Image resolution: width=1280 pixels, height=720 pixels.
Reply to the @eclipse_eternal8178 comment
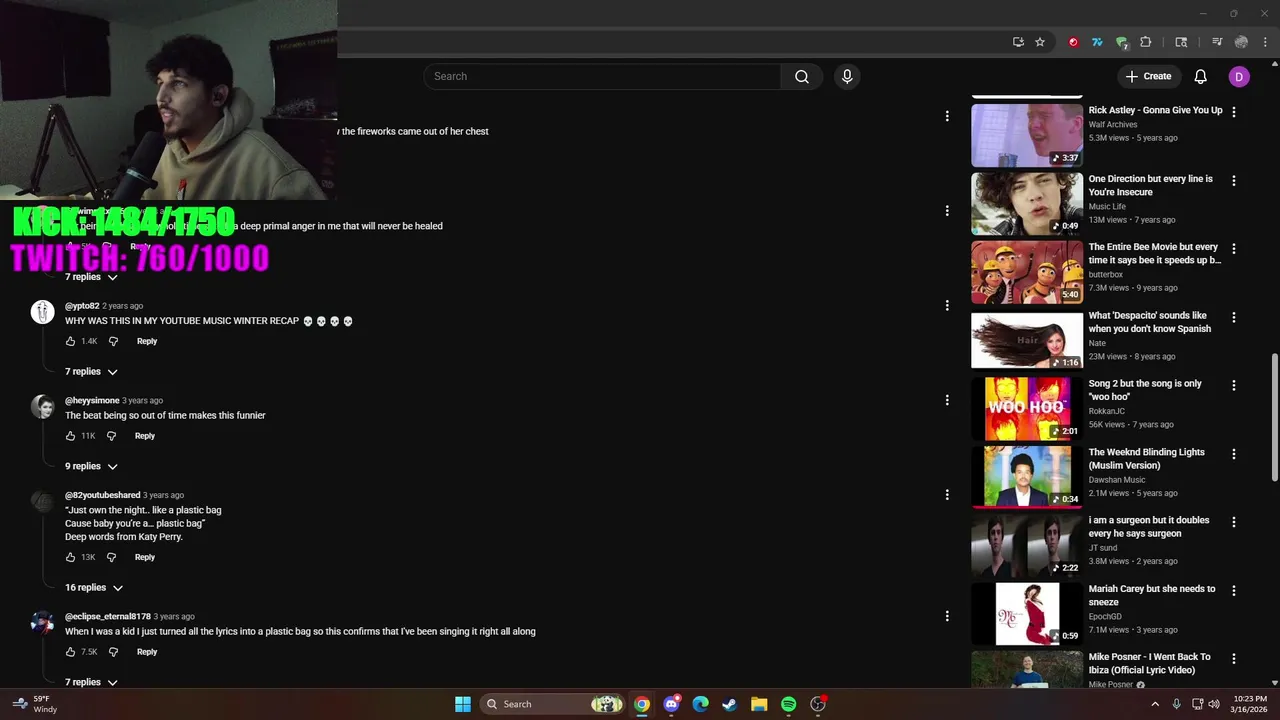(147, 652)
